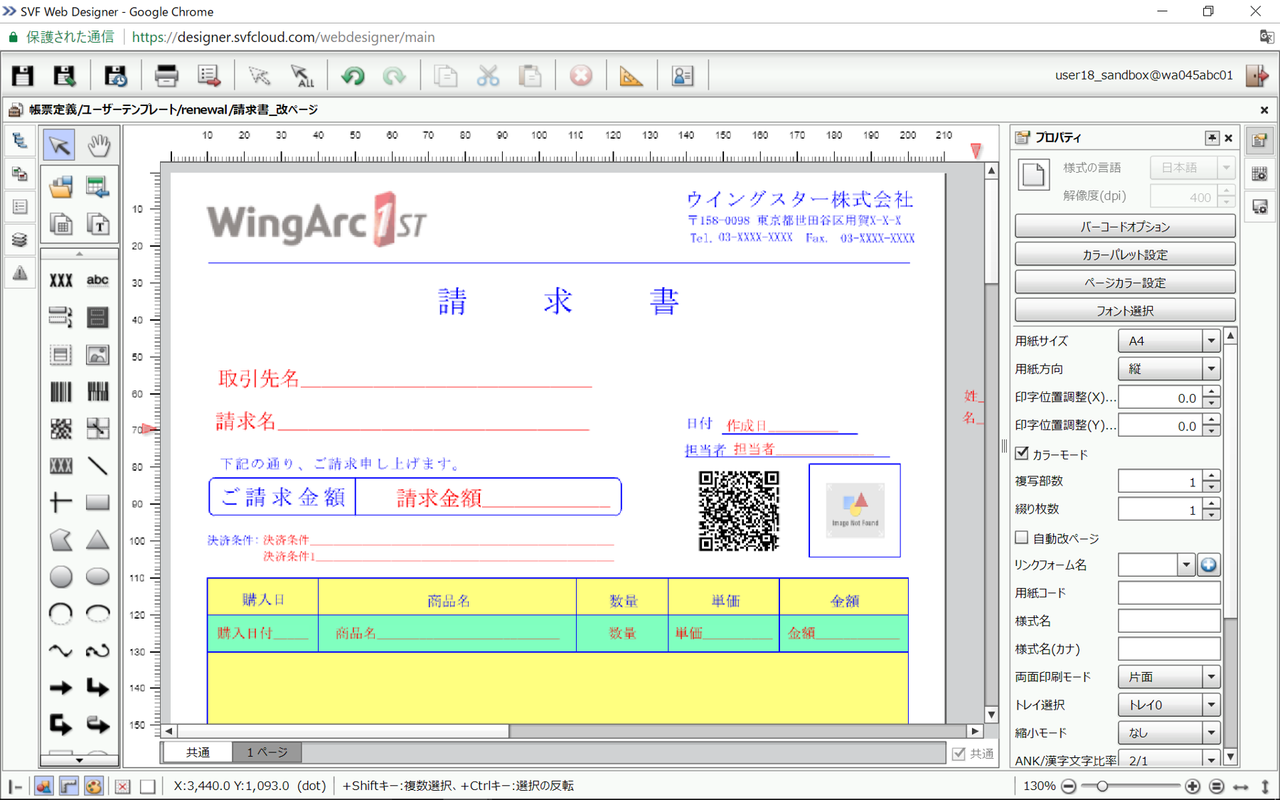Toggle the empty square icon in status bar
The height and width of the screenshot is (800, 1280).
(147, 786)
